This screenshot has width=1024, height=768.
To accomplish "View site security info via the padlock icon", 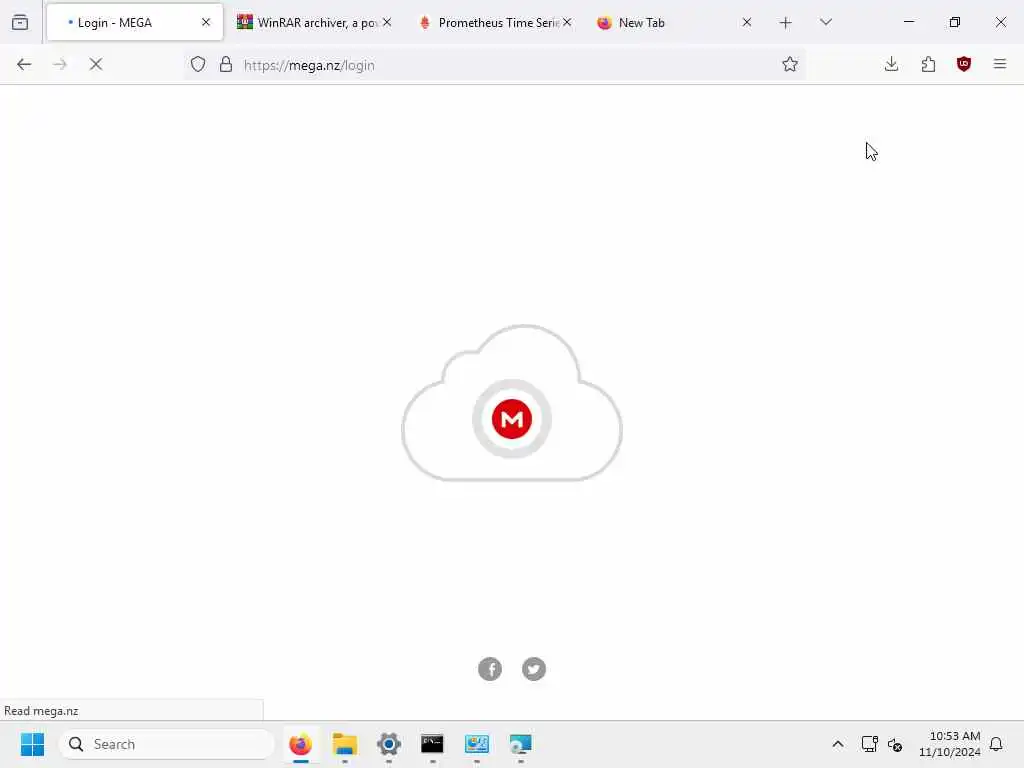I will click(x=226, y=64).
